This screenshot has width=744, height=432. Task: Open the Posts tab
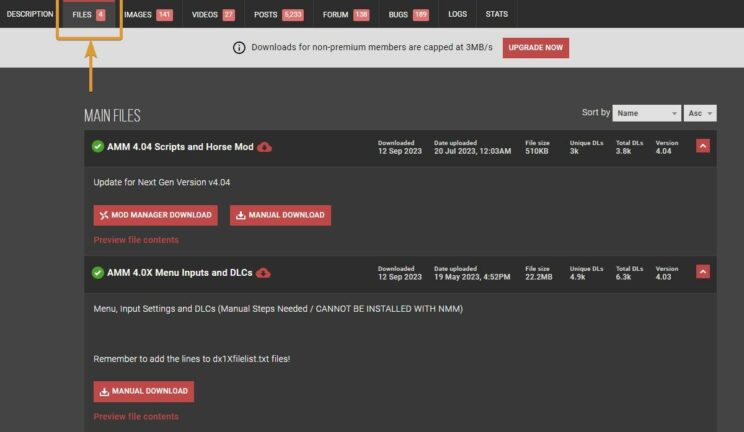coord(278,14)
